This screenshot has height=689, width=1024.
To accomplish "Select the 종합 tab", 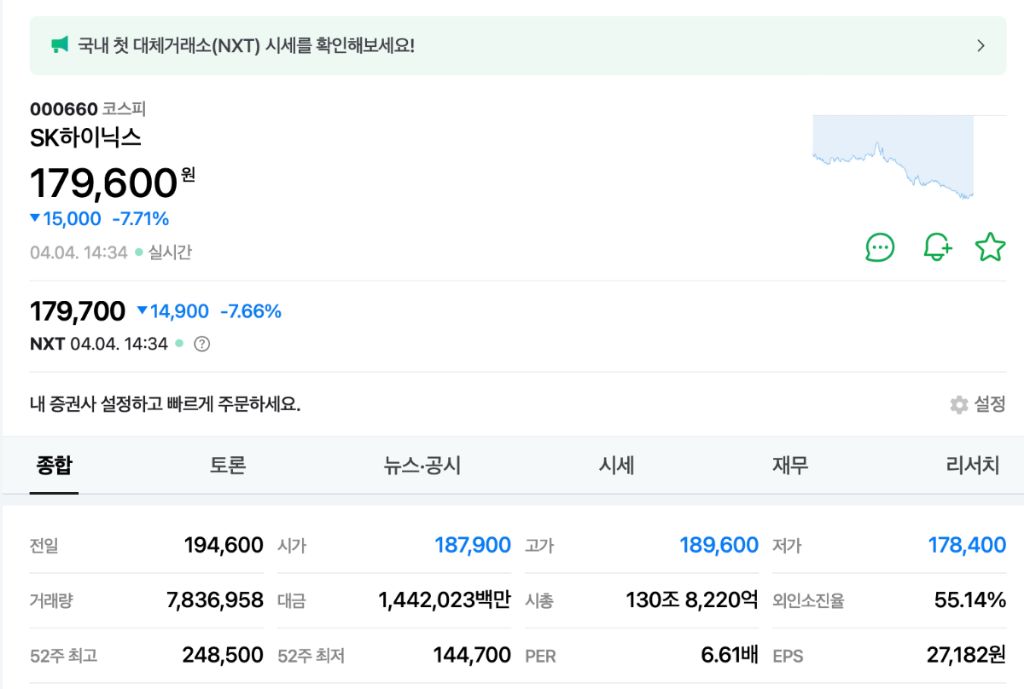I will [54, 465].
